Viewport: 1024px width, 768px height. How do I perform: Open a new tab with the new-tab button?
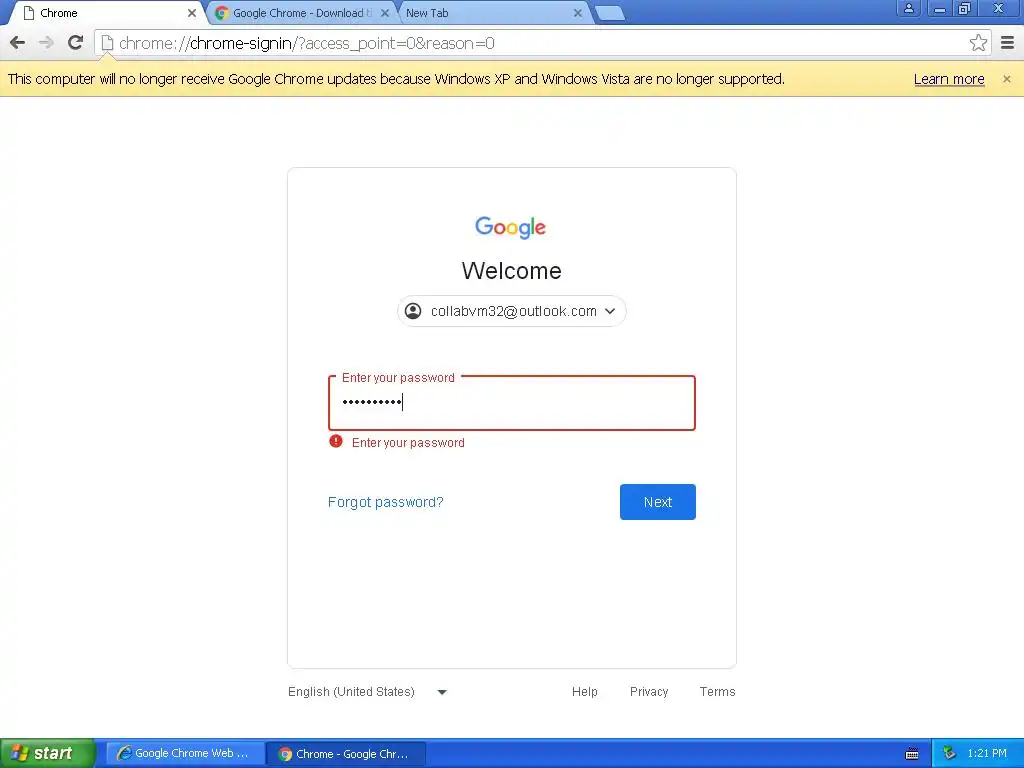[x=611, y=13]
